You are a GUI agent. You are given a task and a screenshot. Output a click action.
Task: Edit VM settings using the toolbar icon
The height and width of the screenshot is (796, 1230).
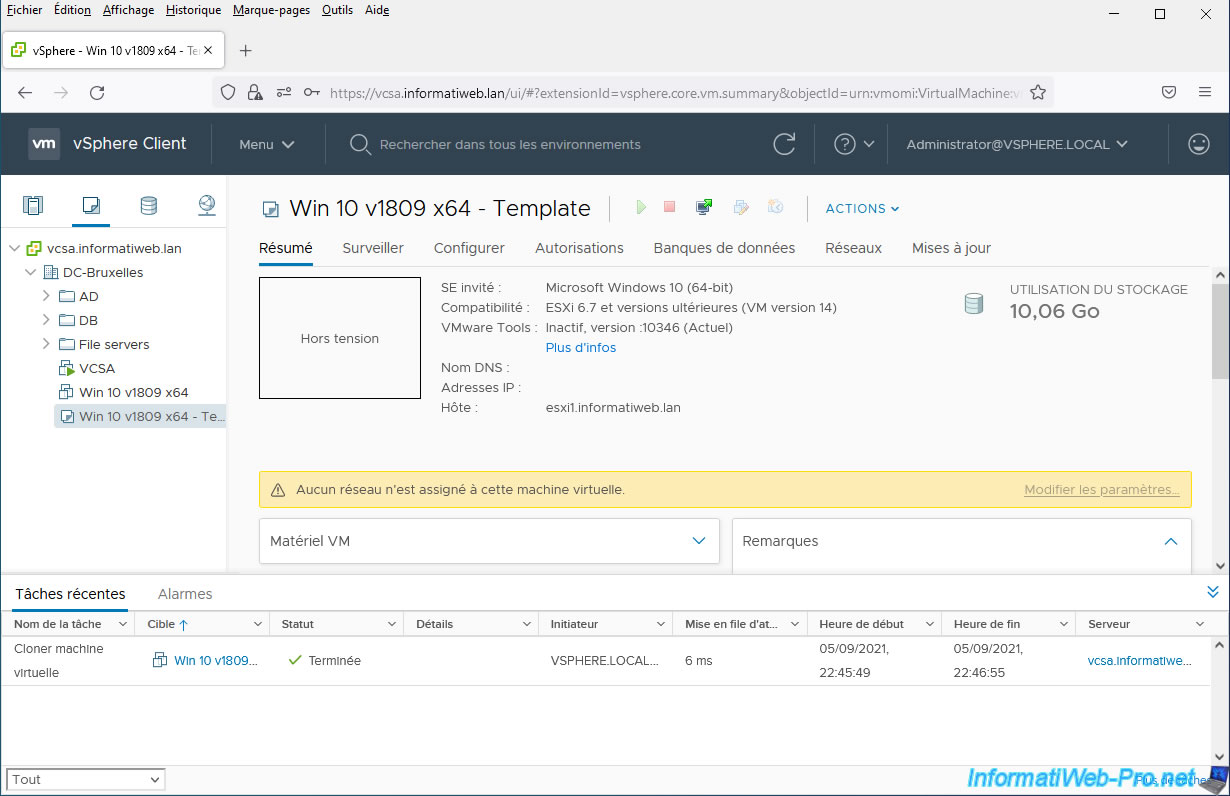pos(741,207)
